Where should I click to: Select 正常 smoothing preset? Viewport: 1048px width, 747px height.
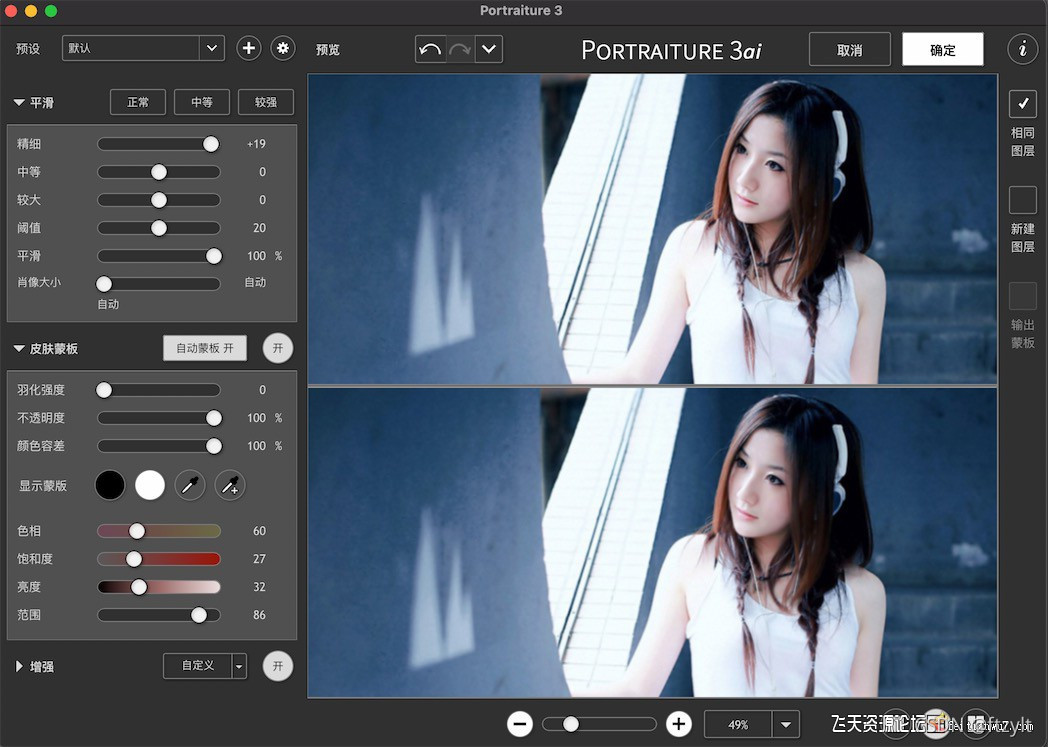pos(138,102)
